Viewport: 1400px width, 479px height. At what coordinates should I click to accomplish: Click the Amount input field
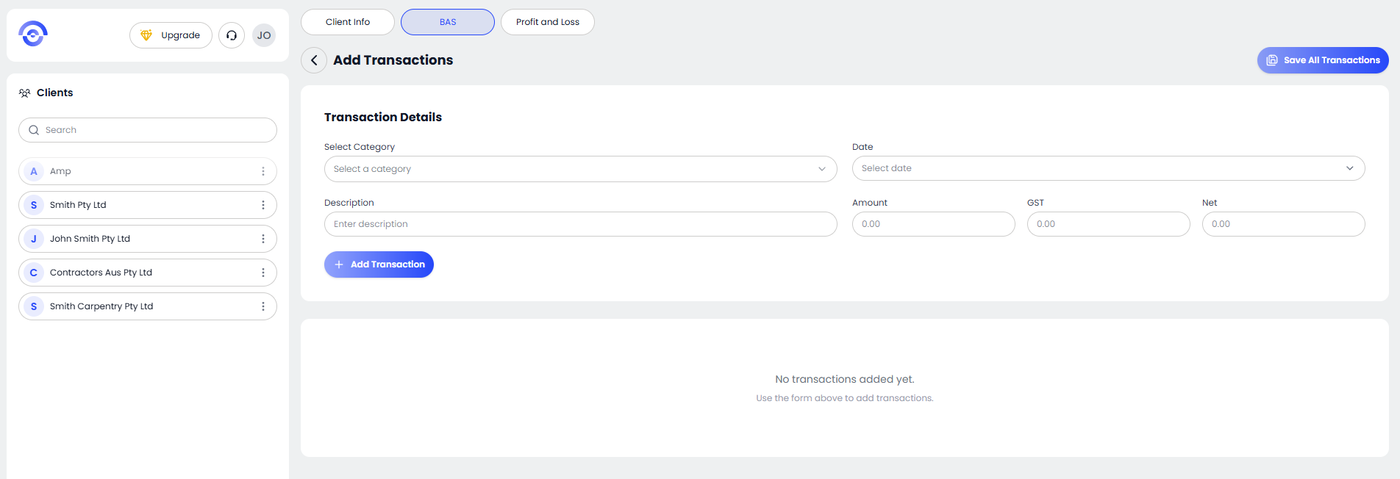point(933,224)
